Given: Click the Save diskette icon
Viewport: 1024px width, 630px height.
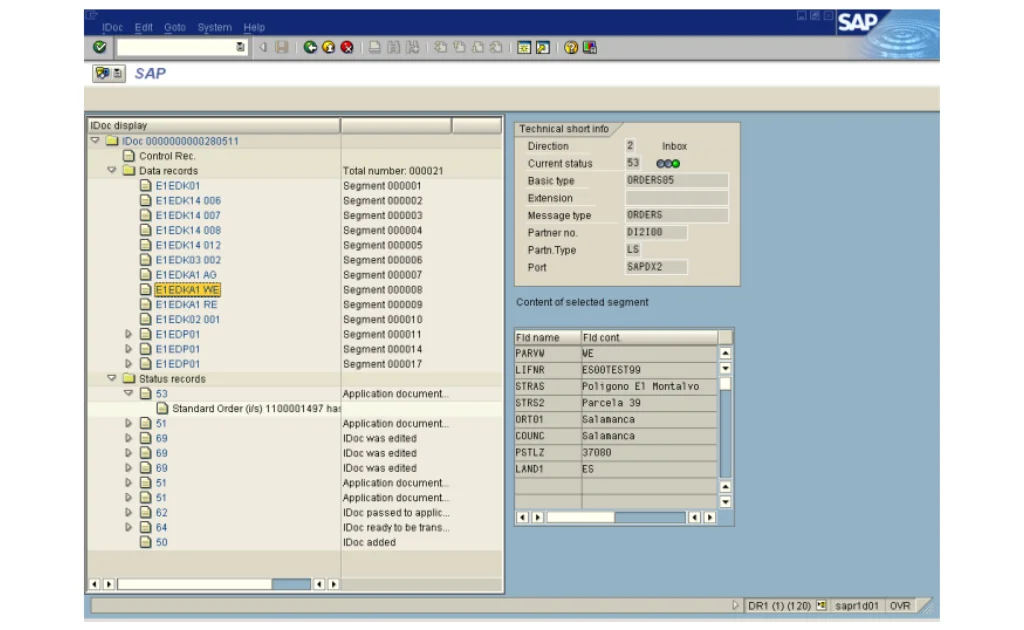Looking at the screenshot, I should pyautogui.click(x=281, y=47).
